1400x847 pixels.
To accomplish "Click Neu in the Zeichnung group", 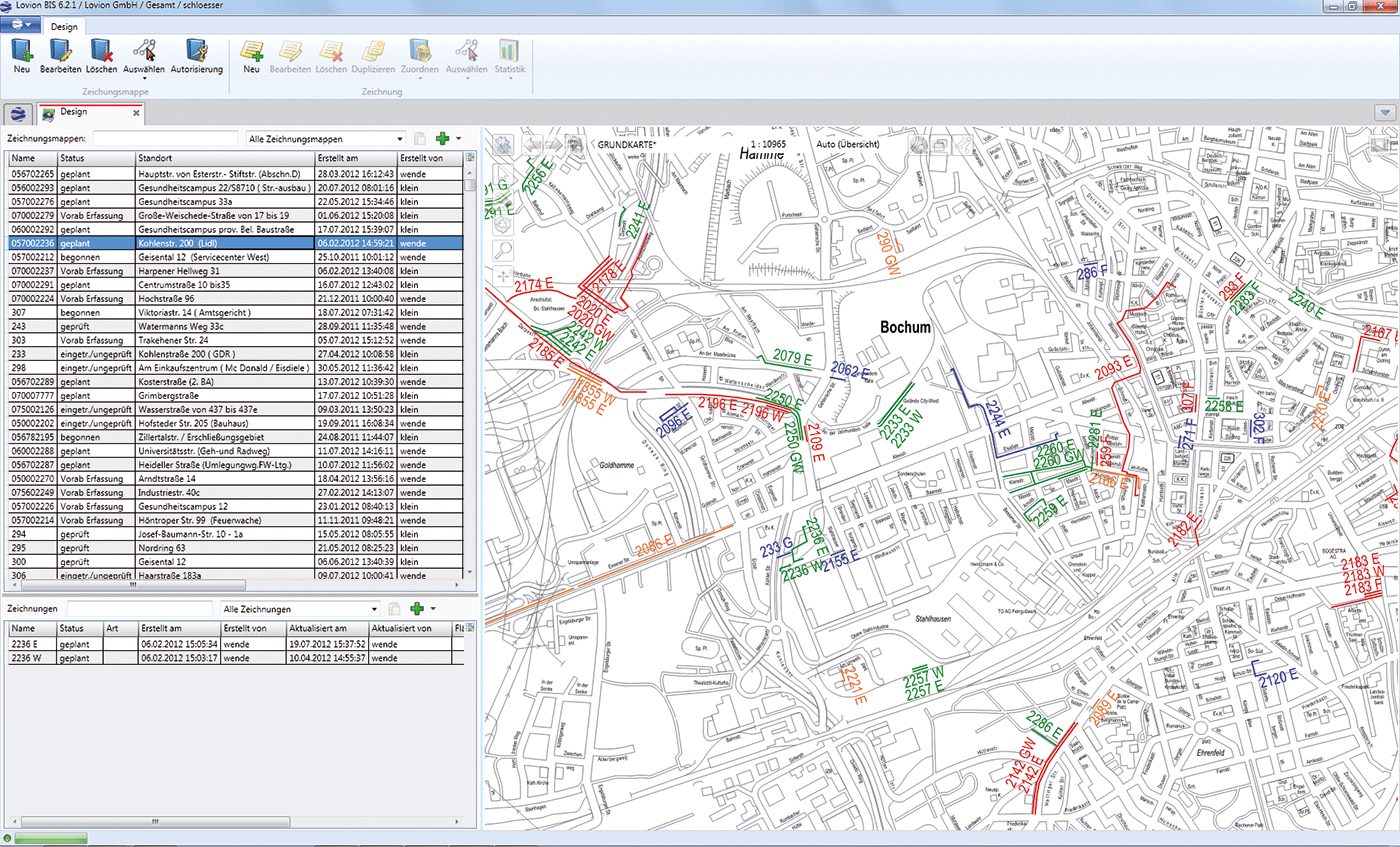I will [x=251, y=56].
